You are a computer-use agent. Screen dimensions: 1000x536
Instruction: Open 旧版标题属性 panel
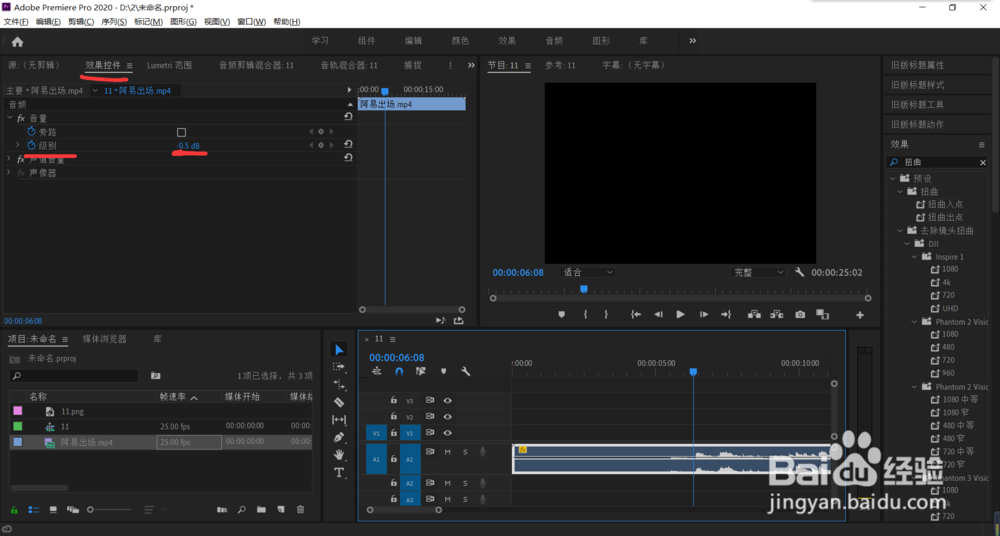(x=917, y=65)
